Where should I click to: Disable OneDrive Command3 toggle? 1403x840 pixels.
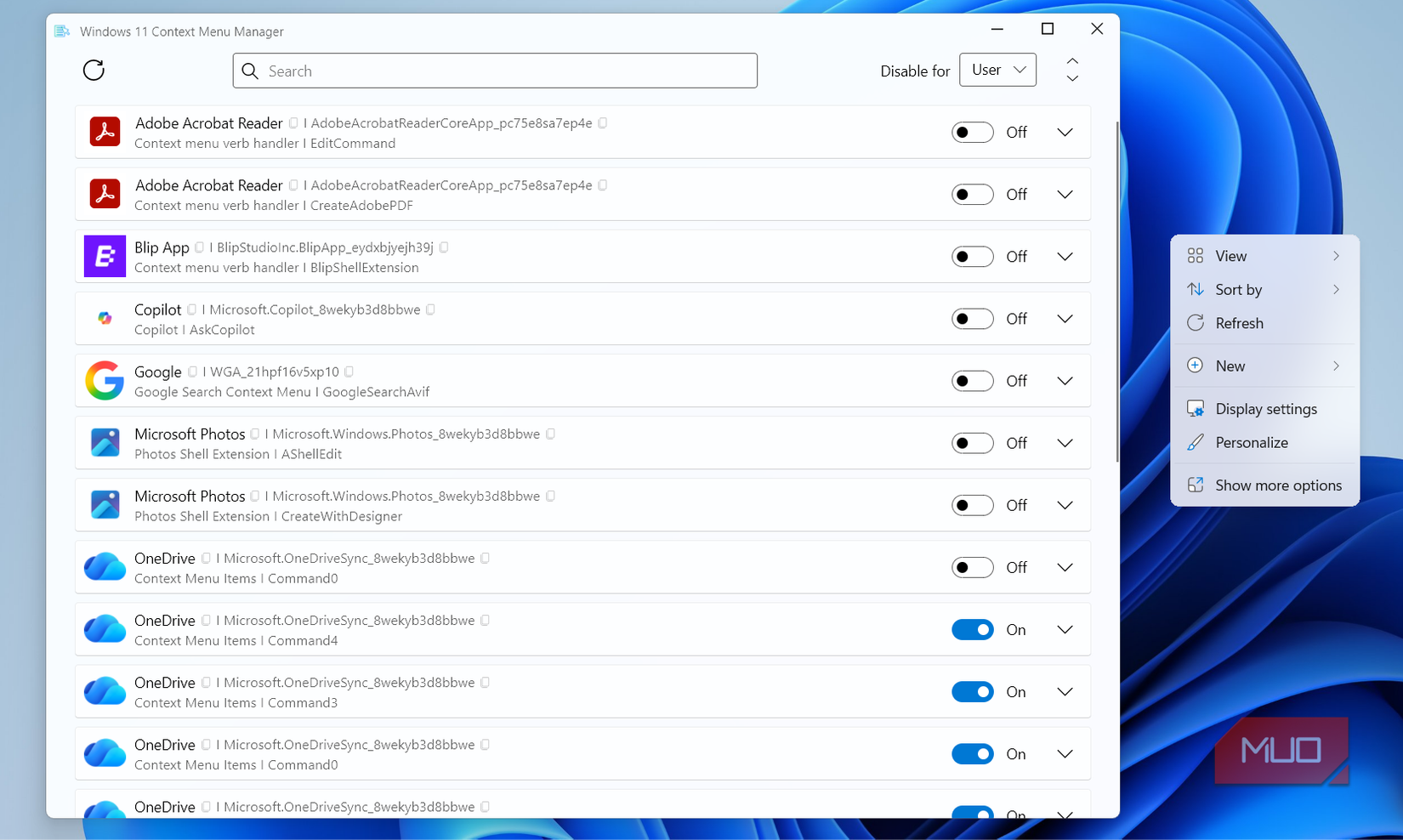point(972,691)
